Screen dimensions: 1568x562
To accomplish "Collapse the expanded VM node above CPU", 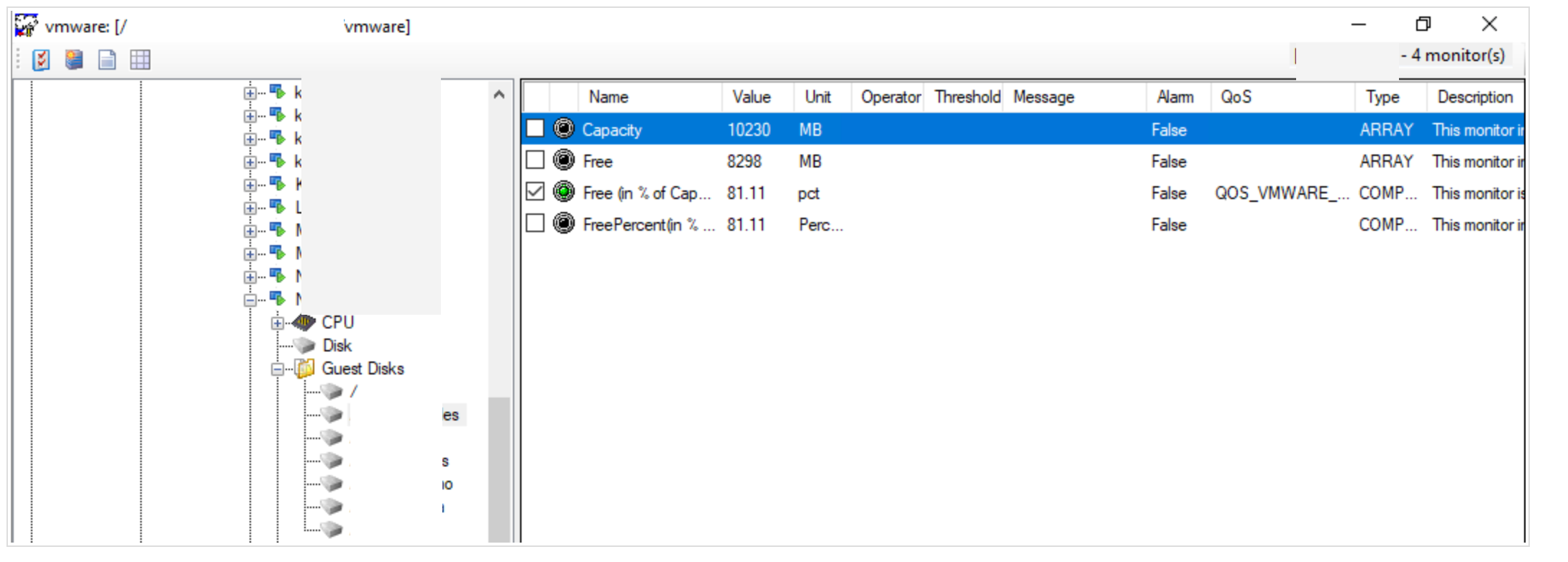I will coord(250,300).
